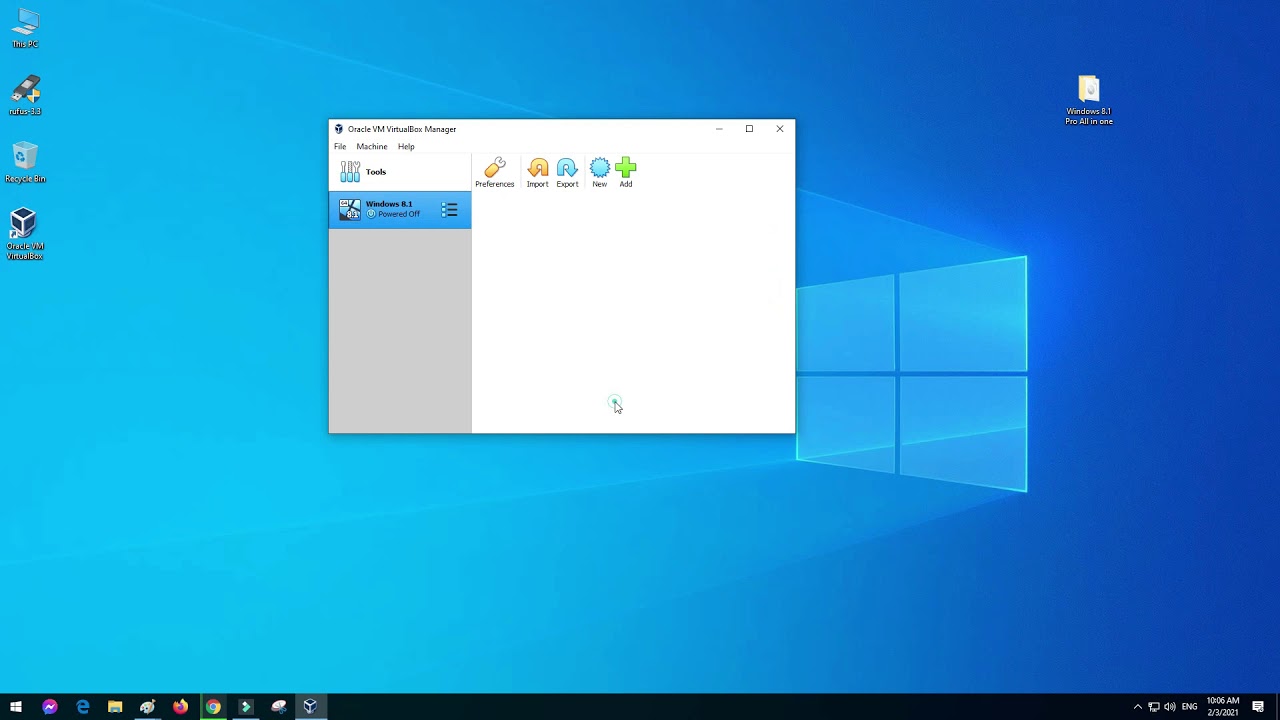Open the Action Center notifications icon
This screenshot has height=720, width=1280.
click(x=1258, y=707)
